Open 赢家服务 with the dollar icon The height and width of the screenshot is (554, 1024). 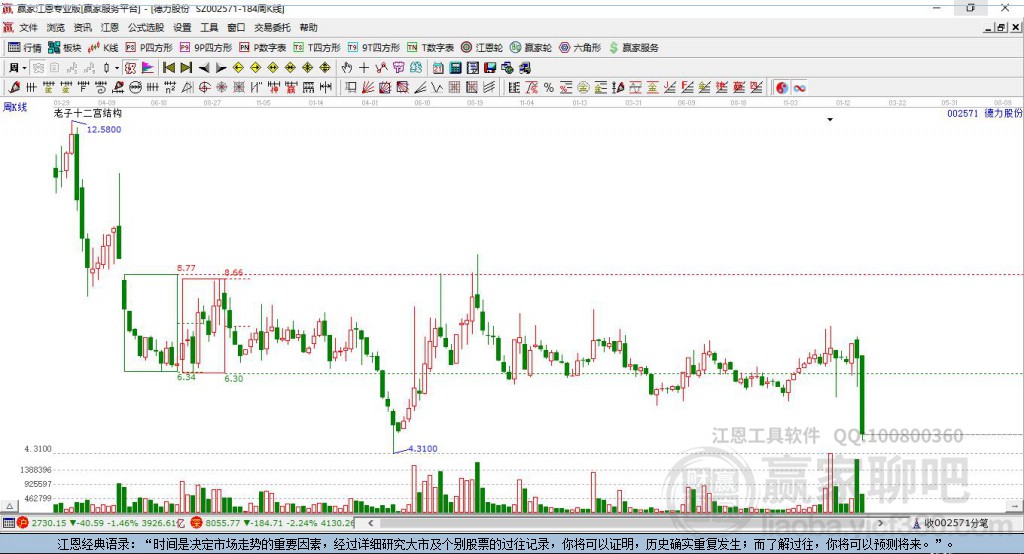633,48
